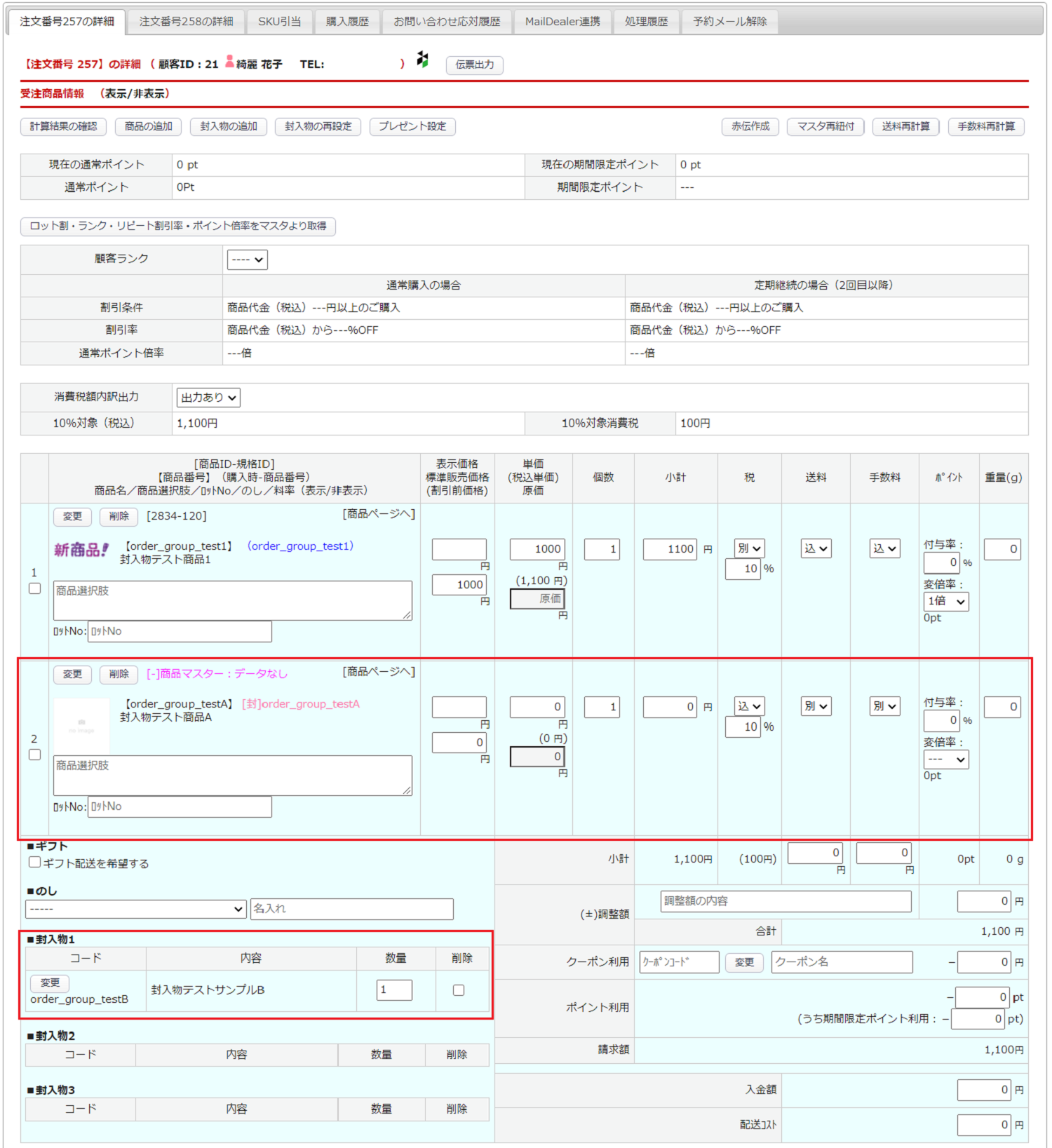Open the 購入履歴 tab
1052x1148 pixels.
pyautogui.click(x=347, y=22)
